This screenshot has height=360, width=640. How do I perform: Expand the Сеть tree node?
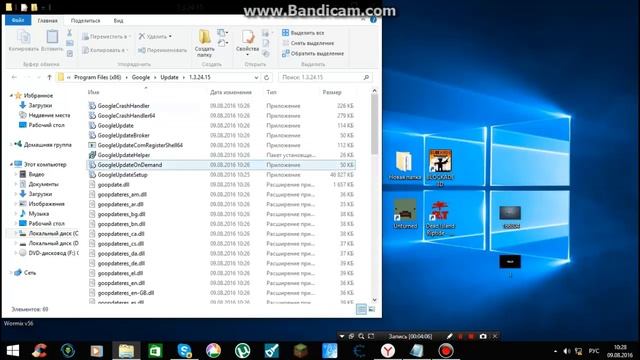(11, 273)
